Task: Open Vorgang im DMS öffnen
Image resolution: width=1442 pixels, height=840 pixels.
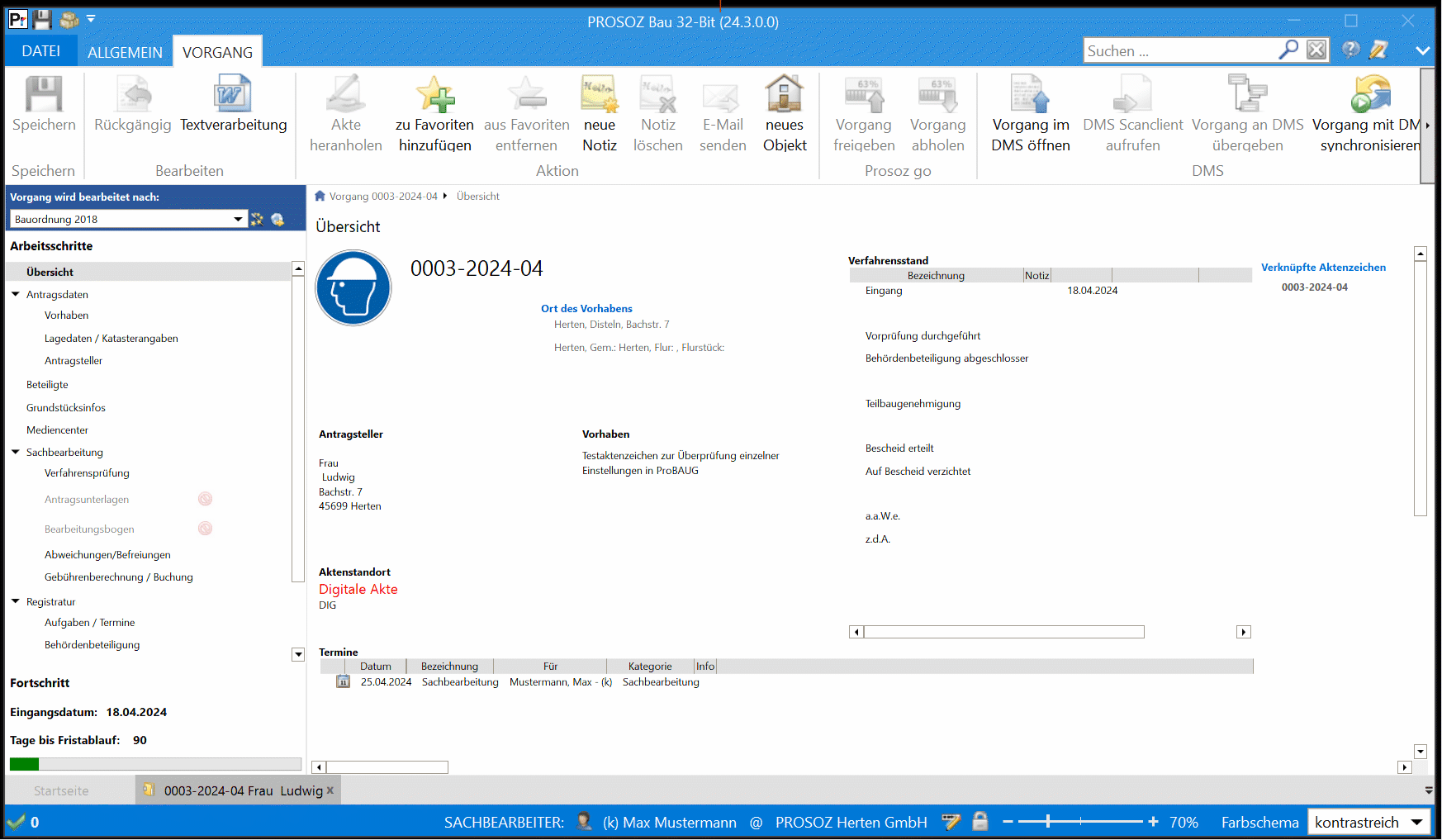Action: click(x=1031, y=114)
